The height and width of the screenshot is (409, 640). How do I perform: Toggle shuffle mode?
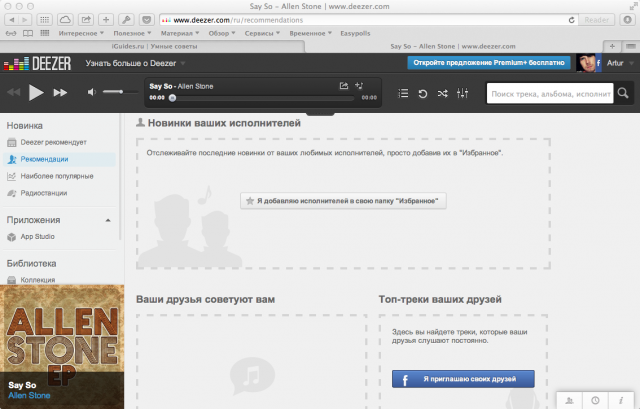[x=442, y=93]
